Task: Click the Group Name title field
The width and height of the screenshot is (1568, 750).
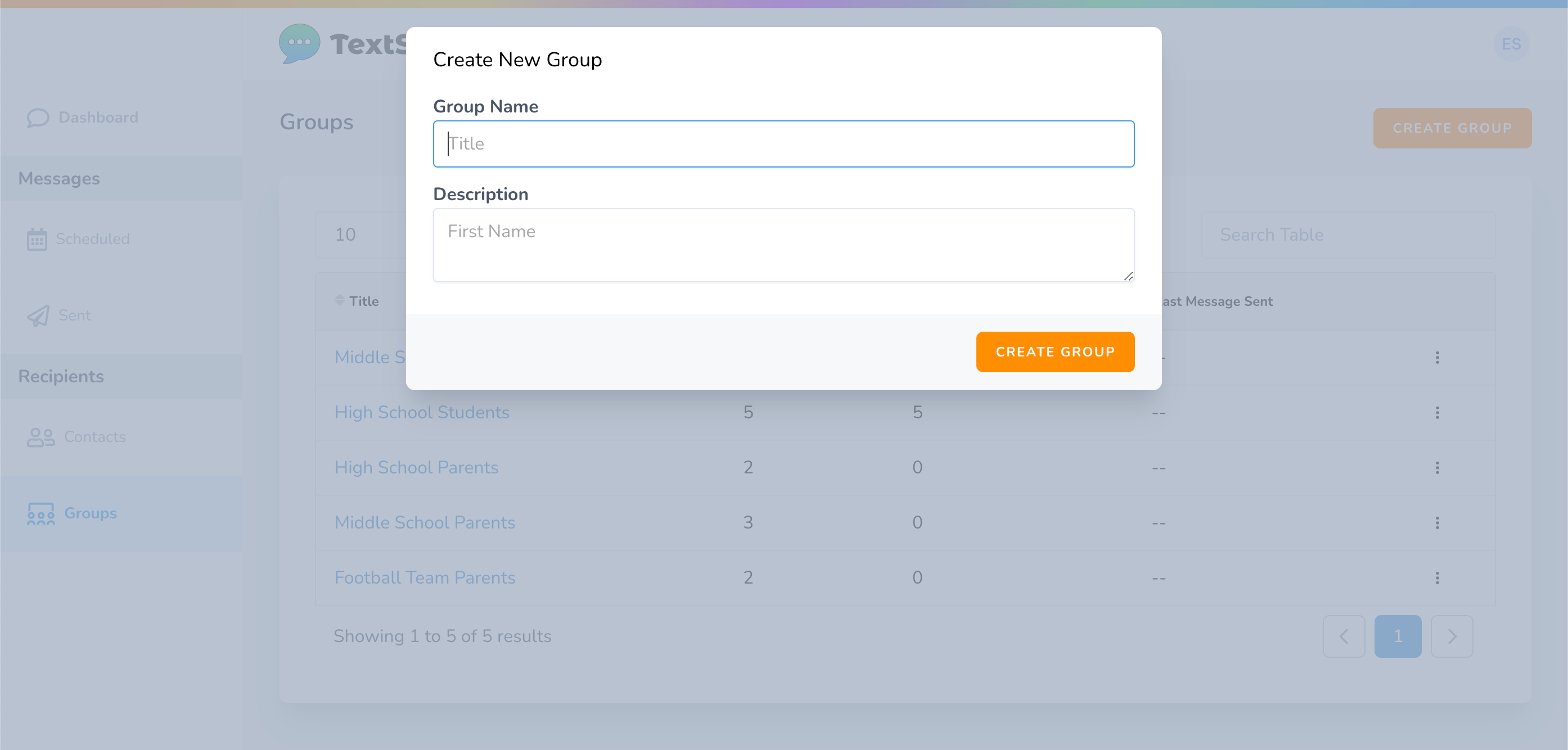Action: tap(783, 143)
